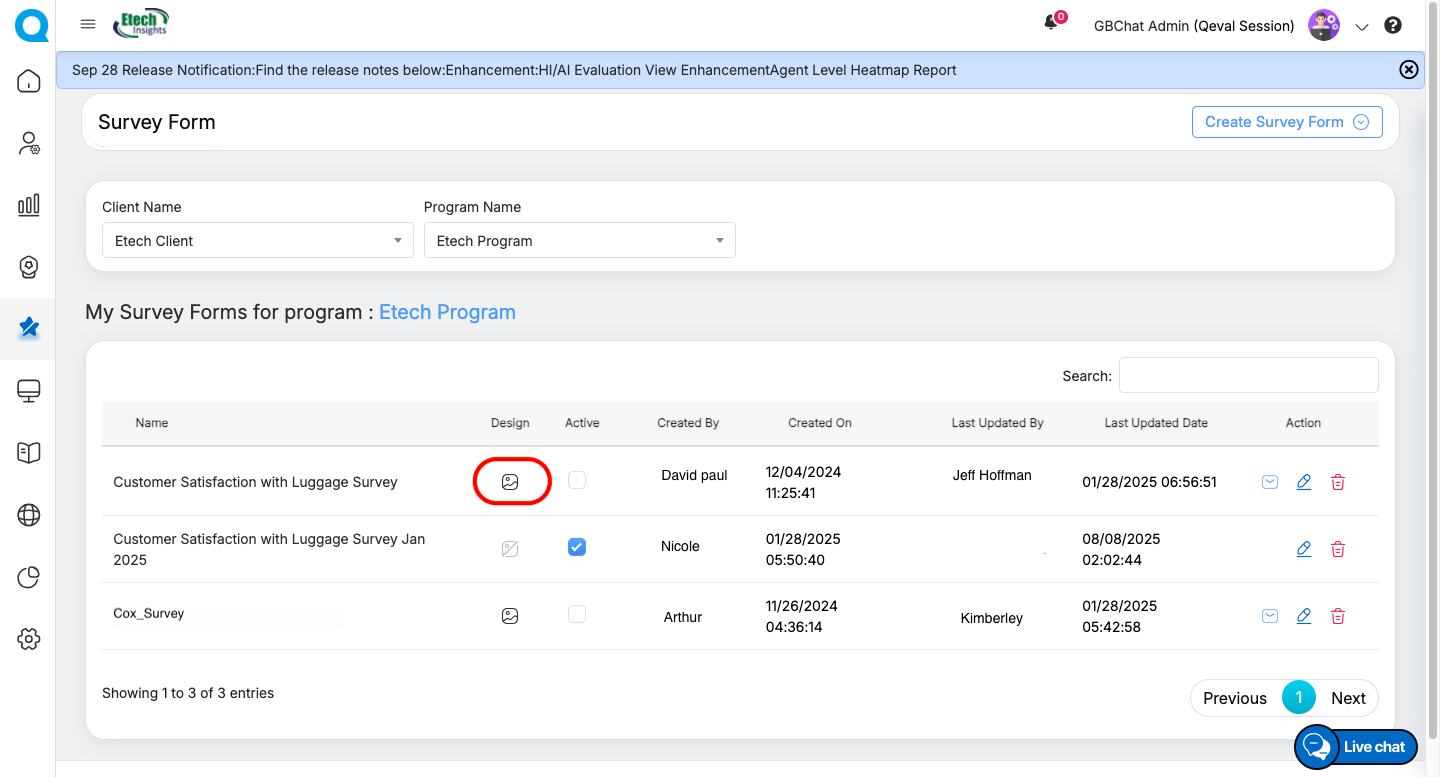Check the Active box for Cox_Survey
The image size is (1440, 777).
pyautogui.click(x=577, y=614)
